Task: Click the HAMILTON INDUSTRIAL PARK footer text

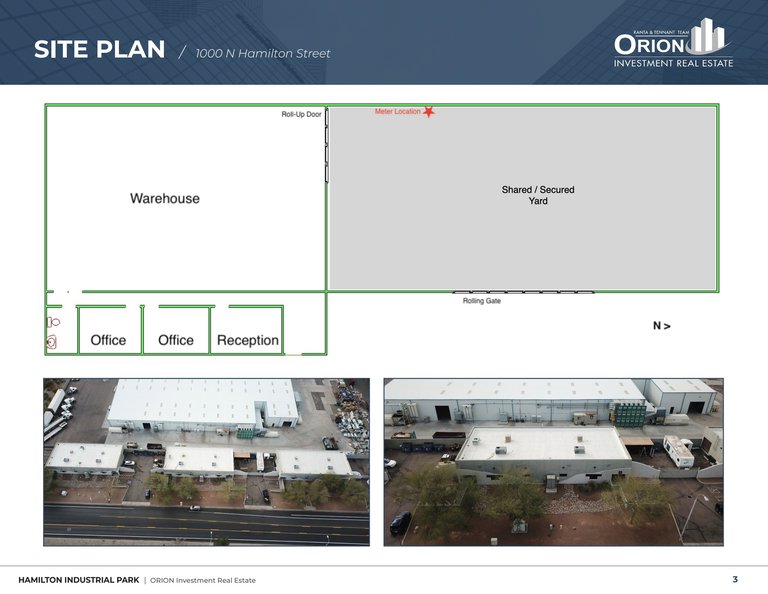Action: tap(79, 580)
